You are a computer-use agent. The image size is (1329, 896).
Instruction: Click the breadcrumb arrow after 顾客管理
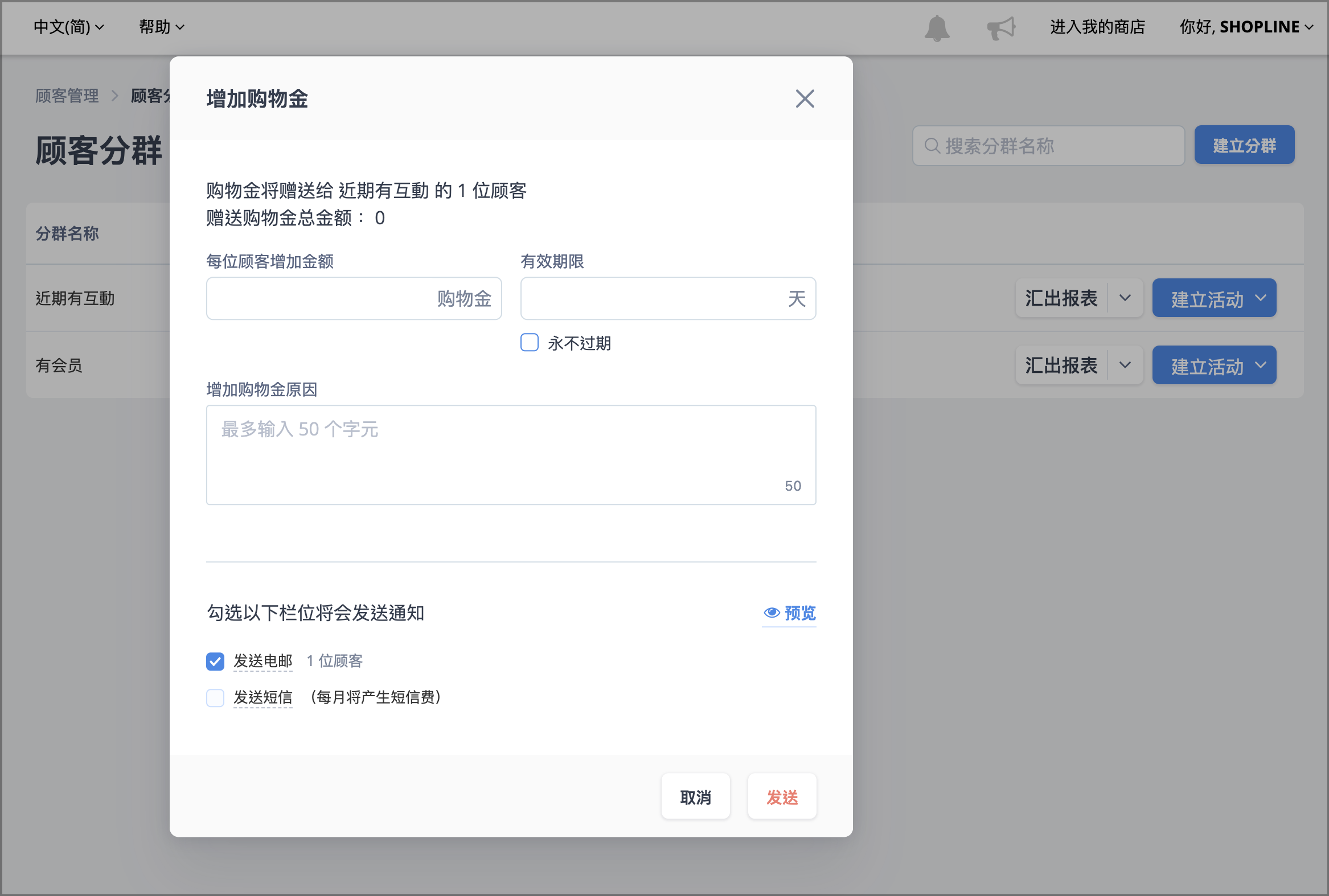pyautogui.click(x=115, y=96)
